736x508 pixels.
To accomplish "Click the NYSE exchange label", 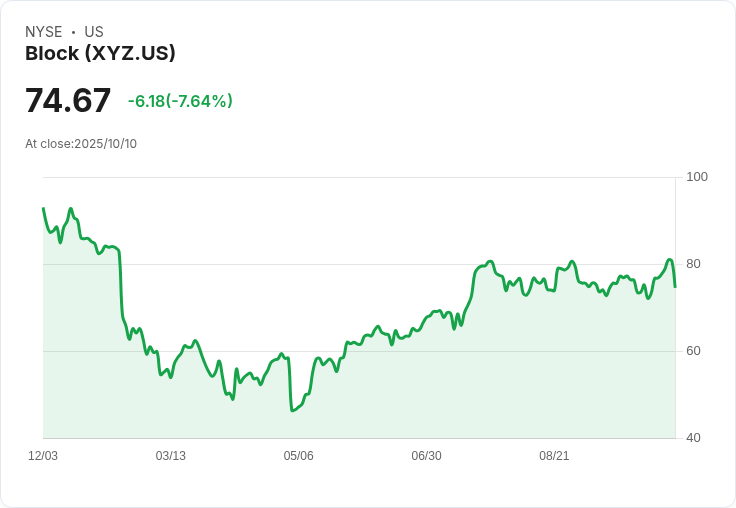I will click(x=44, y=32).
